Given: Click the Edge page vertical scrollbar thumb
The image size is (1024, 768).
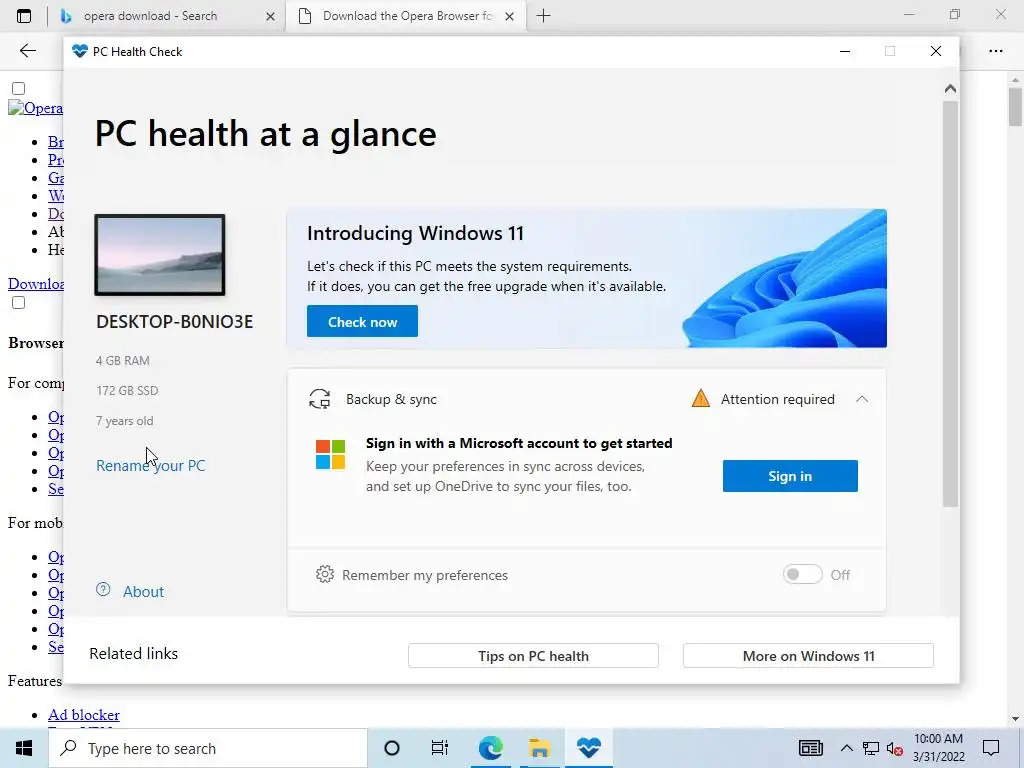Looking at the screenshot, I should [x=1015, y=106].
